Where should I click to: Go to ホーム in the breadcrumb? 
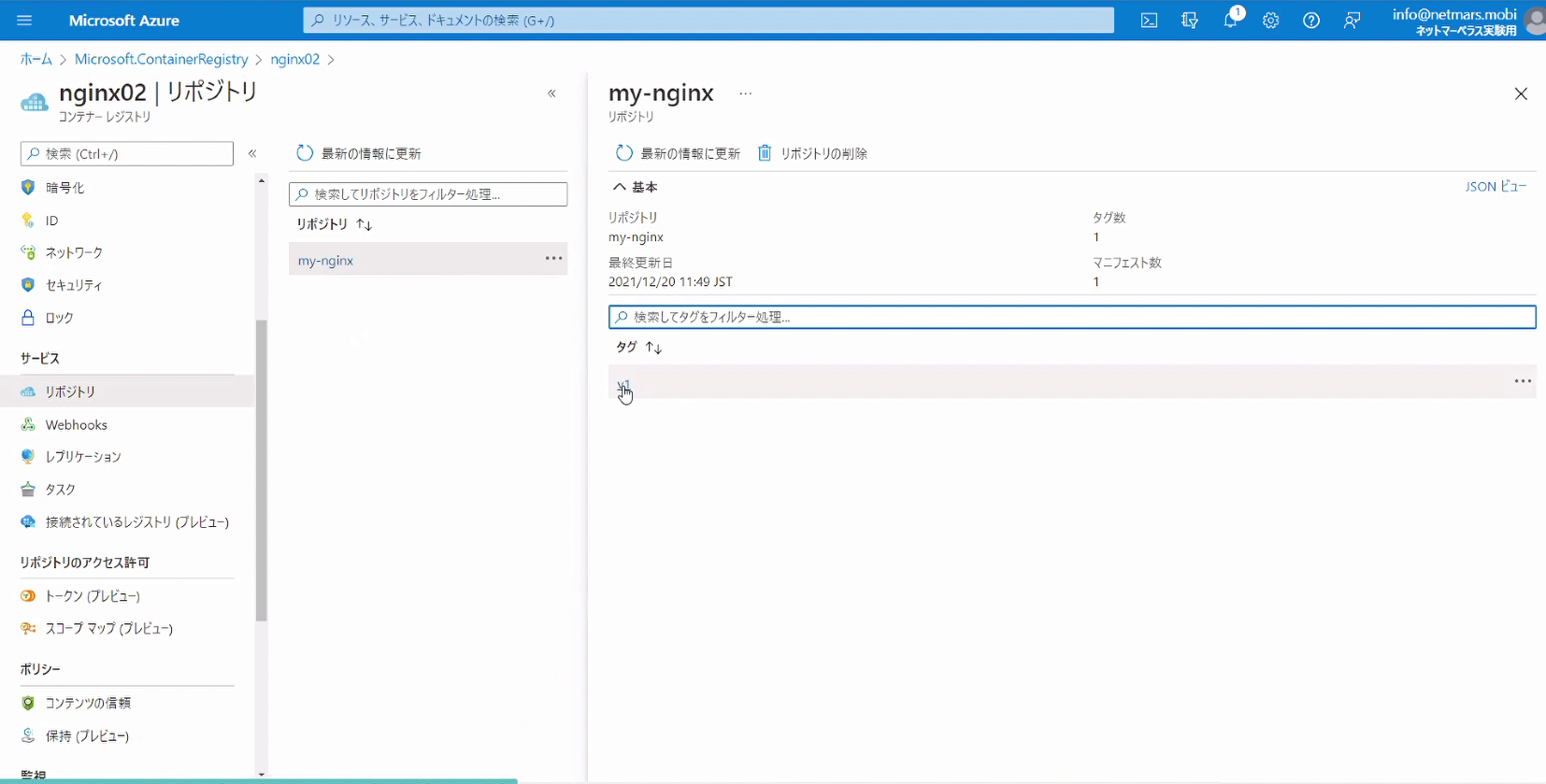(x=36, y=59)
